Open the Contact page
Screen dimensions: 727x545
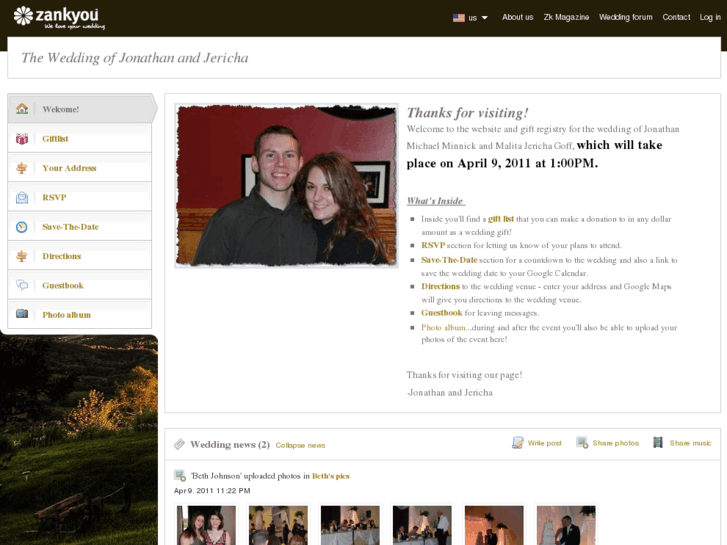(x=676, y=17)
